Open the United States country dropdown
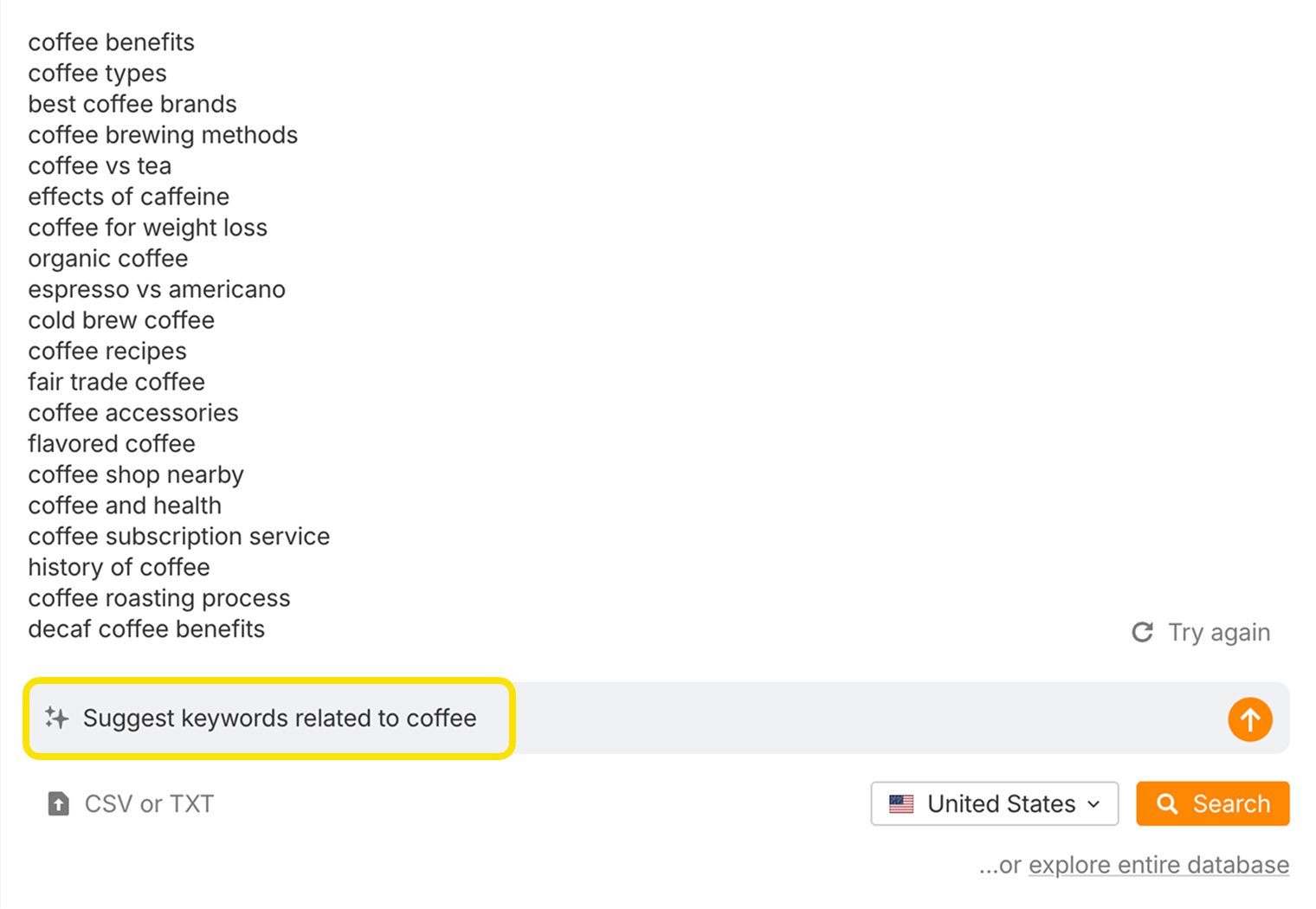Image resolution: width=1316 pixels, height=909 pixels. pyautogui.click(x=994, y=803)
